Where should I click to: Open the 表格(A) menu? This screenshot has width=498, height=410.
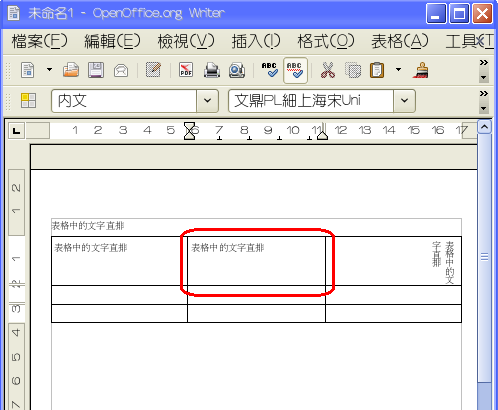coord(400,42)
